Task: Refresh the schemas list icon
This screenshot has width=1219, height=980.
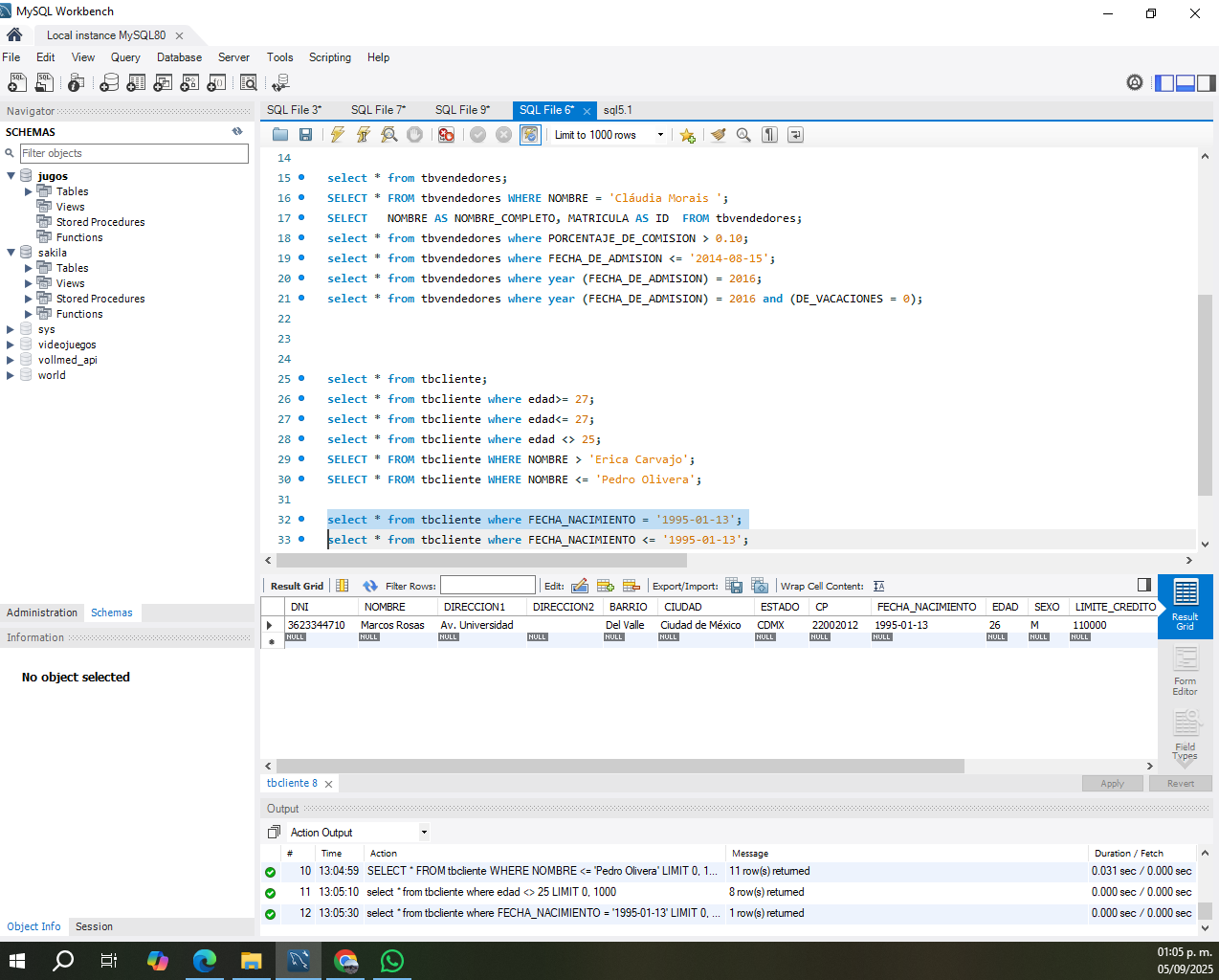Action: (237, 131)
